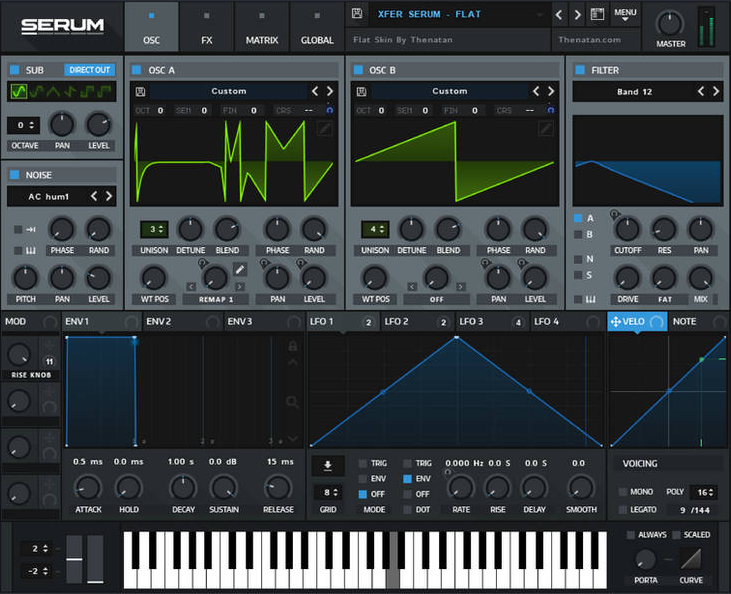This screenshot has width=731, height=594.
Task: Click the filter CUTOFF knob
Action: tap(628, 229)
